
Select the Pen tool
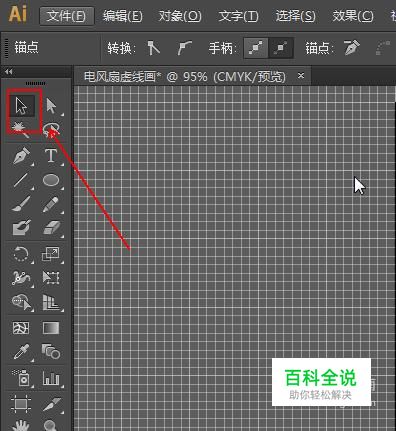[x=21, y=156]
